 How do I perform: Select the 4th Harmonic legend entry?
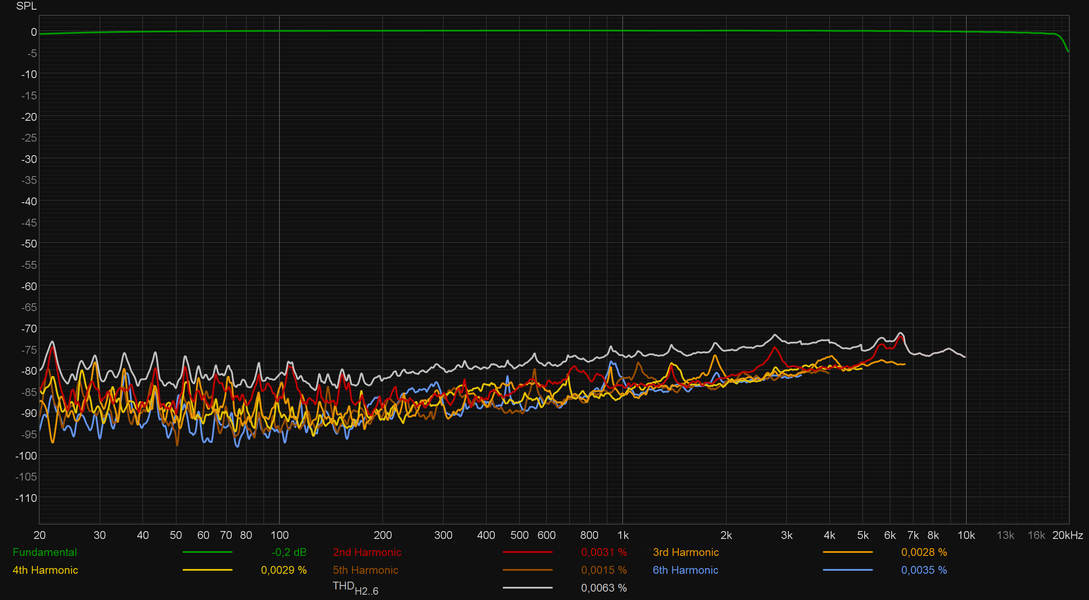click(x=44, y=570)
